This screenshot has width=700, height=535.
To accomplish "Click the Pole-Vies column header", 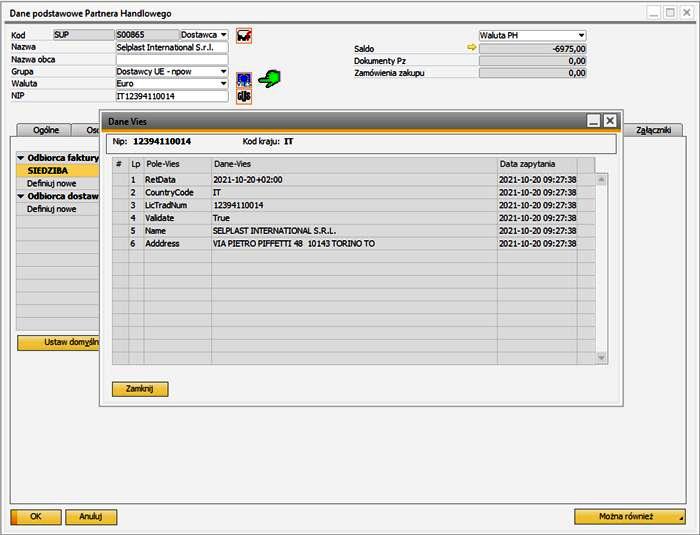I will click(x=178, y=164).
